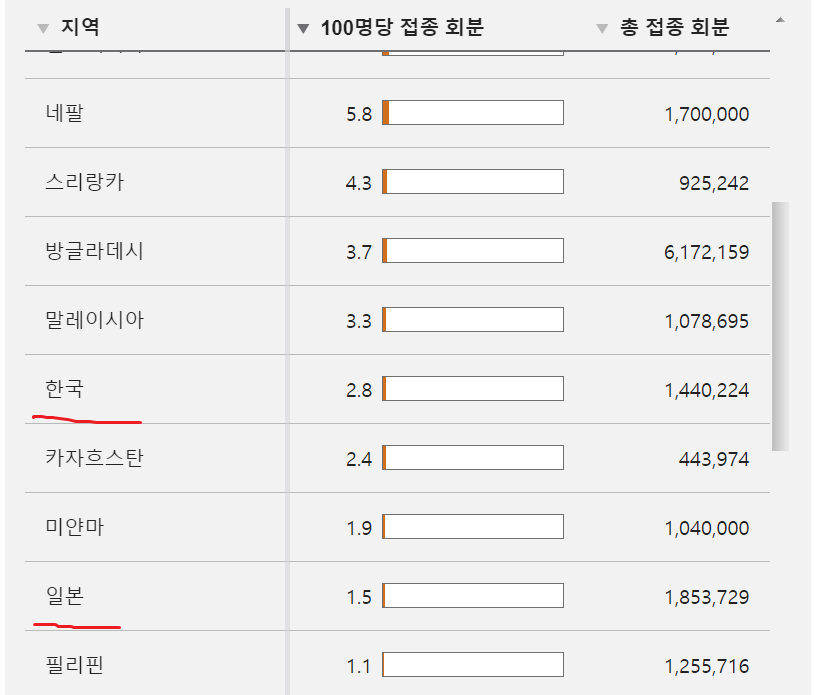Click the 지역 column header

[x=80, y=27]
